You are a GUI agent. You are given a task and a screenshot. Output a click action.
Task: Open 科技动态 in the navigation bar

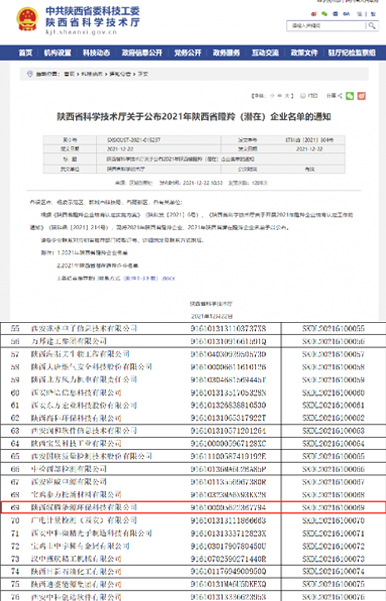(97, 53)
